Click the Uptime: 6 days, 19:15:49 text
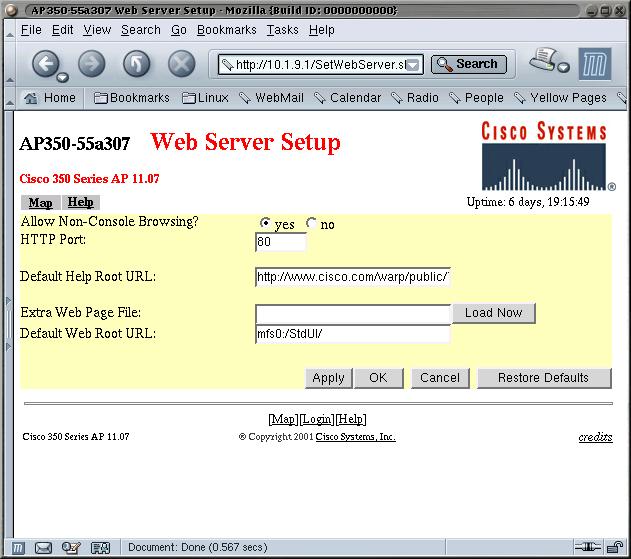Viewport: 631px width, 559px height. coord(528,202)
